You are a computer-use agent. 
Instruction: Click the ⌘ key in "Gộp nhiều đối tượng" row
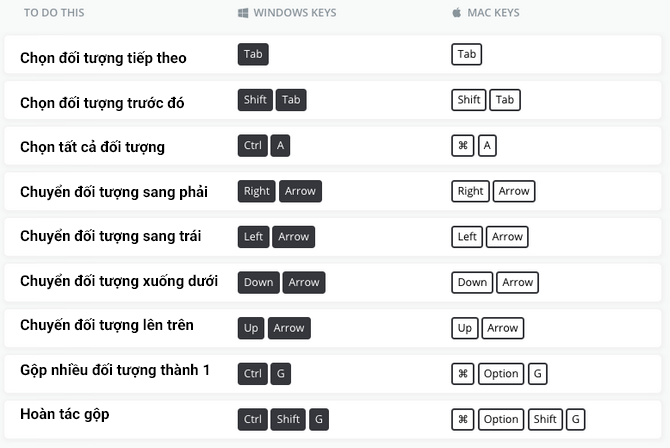463,373
